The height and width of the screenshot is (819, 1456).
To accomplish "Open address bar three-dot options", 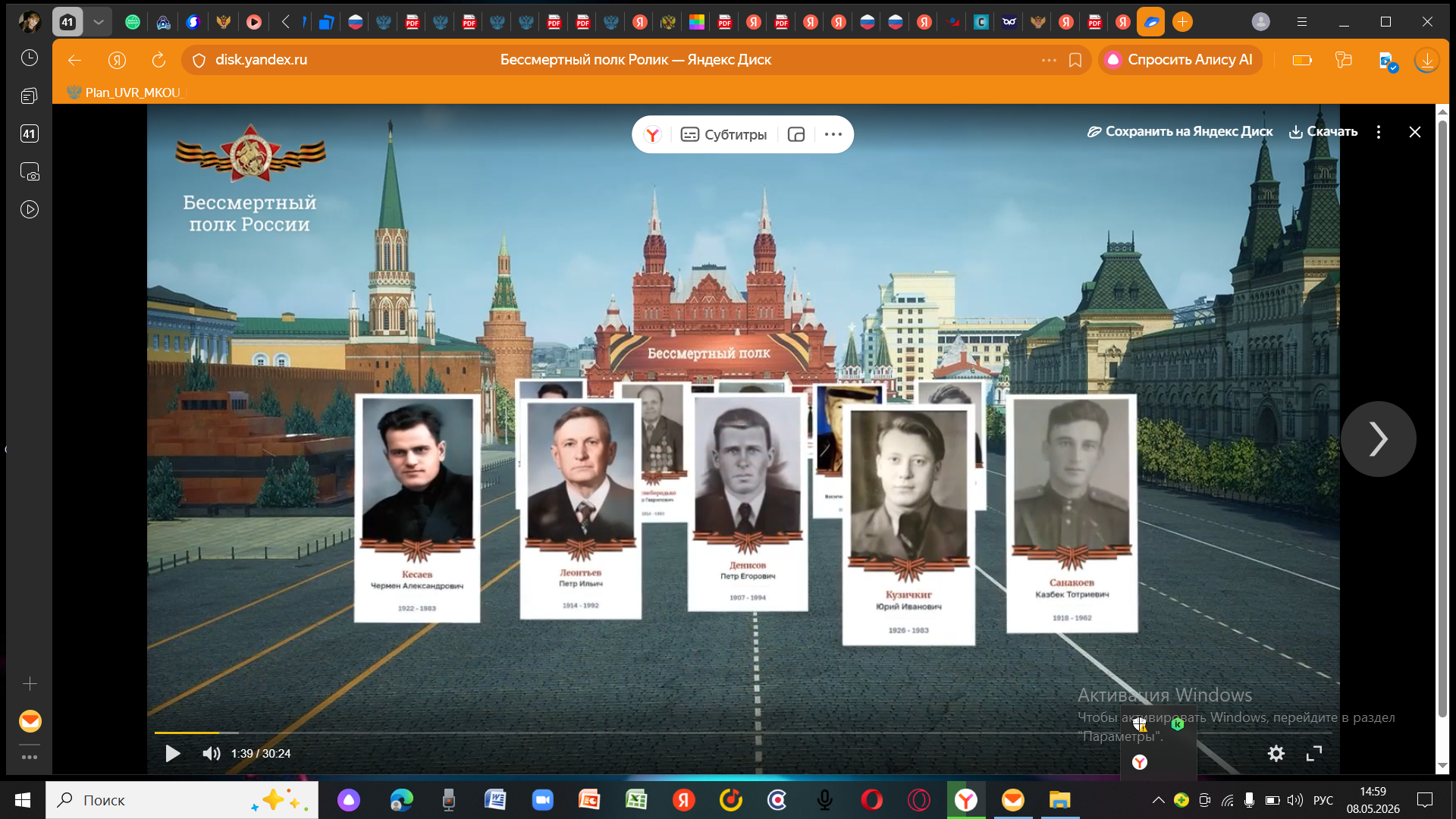I will pyautogui.click(x=1049, y=60).
